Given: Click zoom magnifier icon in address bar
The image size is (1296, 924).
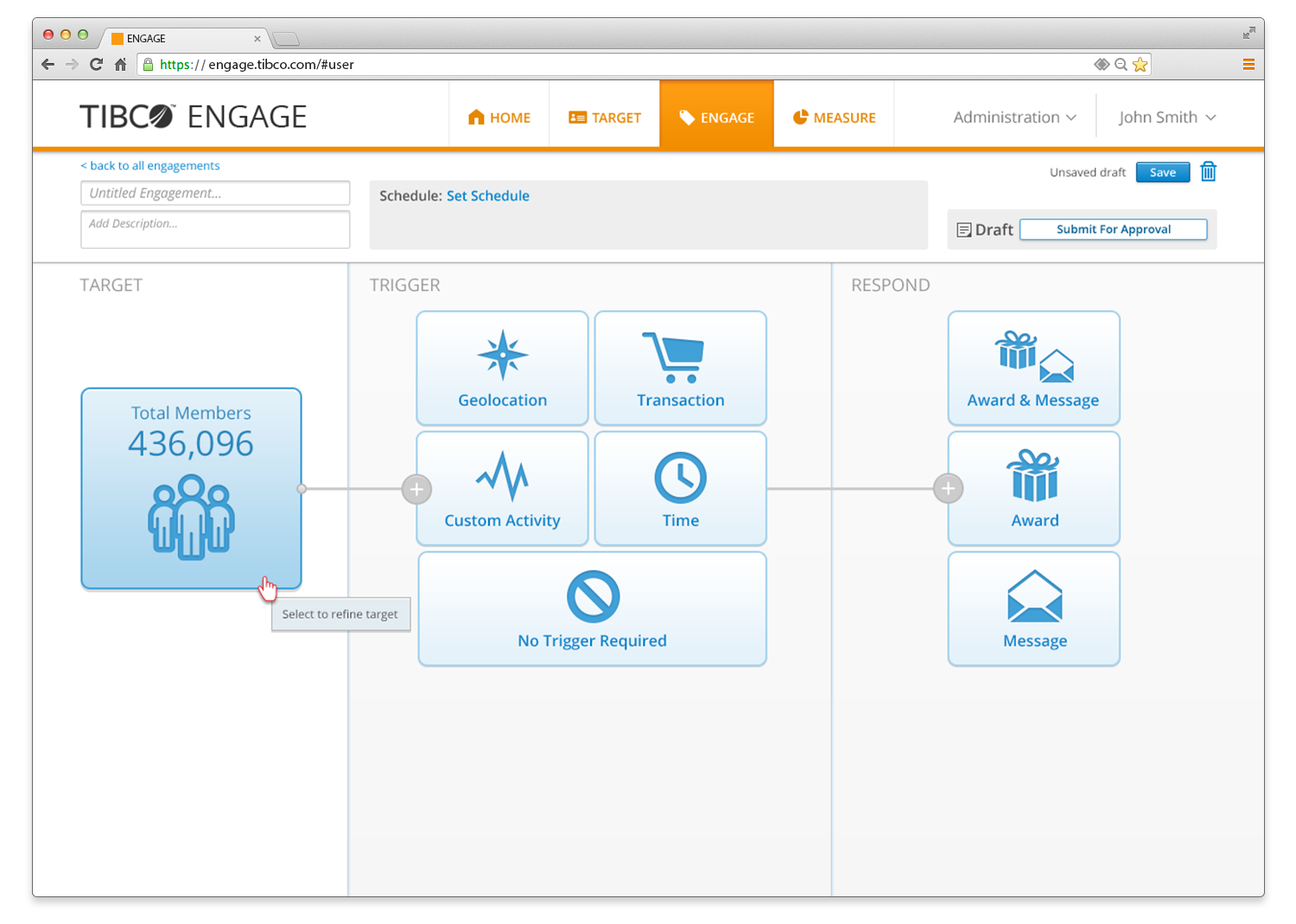Looking at the screenshot, I should [1121, 65].
